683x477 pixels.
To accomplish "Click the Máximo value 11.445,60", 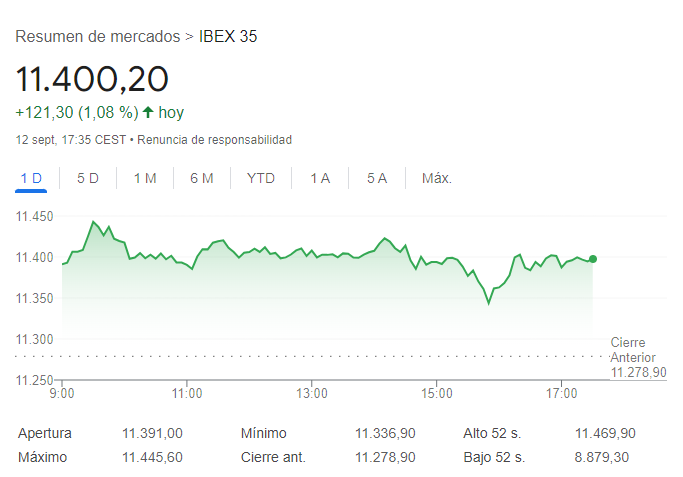I will tap(152, 457).
